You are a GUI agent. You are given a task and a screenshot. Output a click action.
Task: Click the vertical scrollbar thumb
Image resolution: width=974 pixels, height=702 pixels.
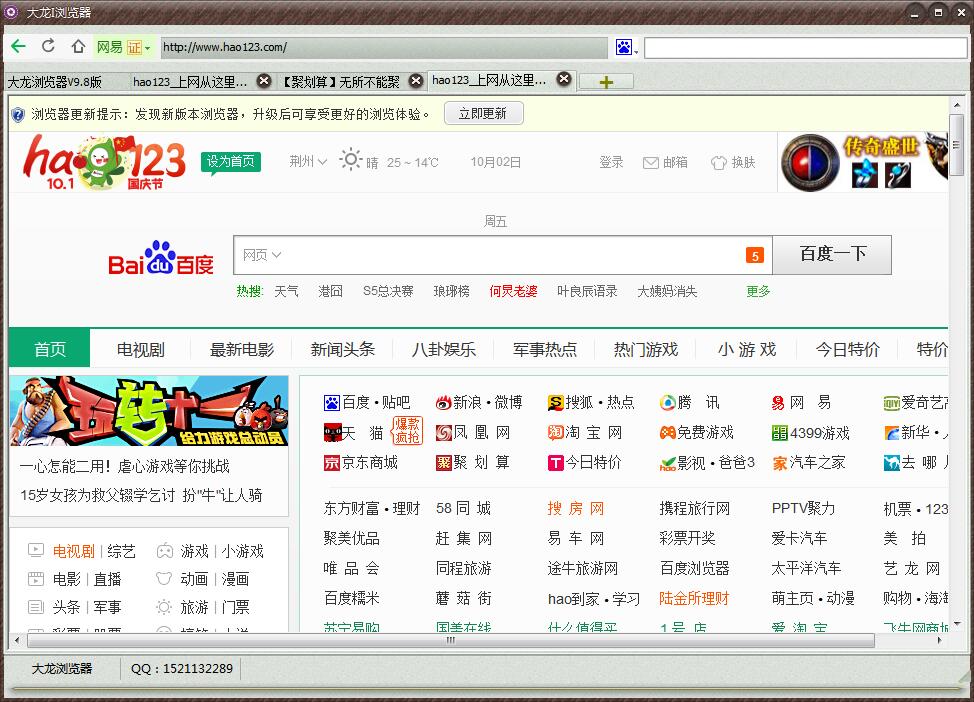pos(957,146)
